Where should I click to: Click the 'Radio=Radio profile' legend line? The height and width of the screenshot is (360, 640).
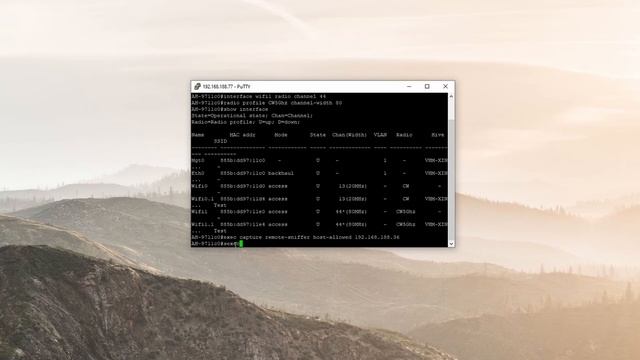(246, 122)
